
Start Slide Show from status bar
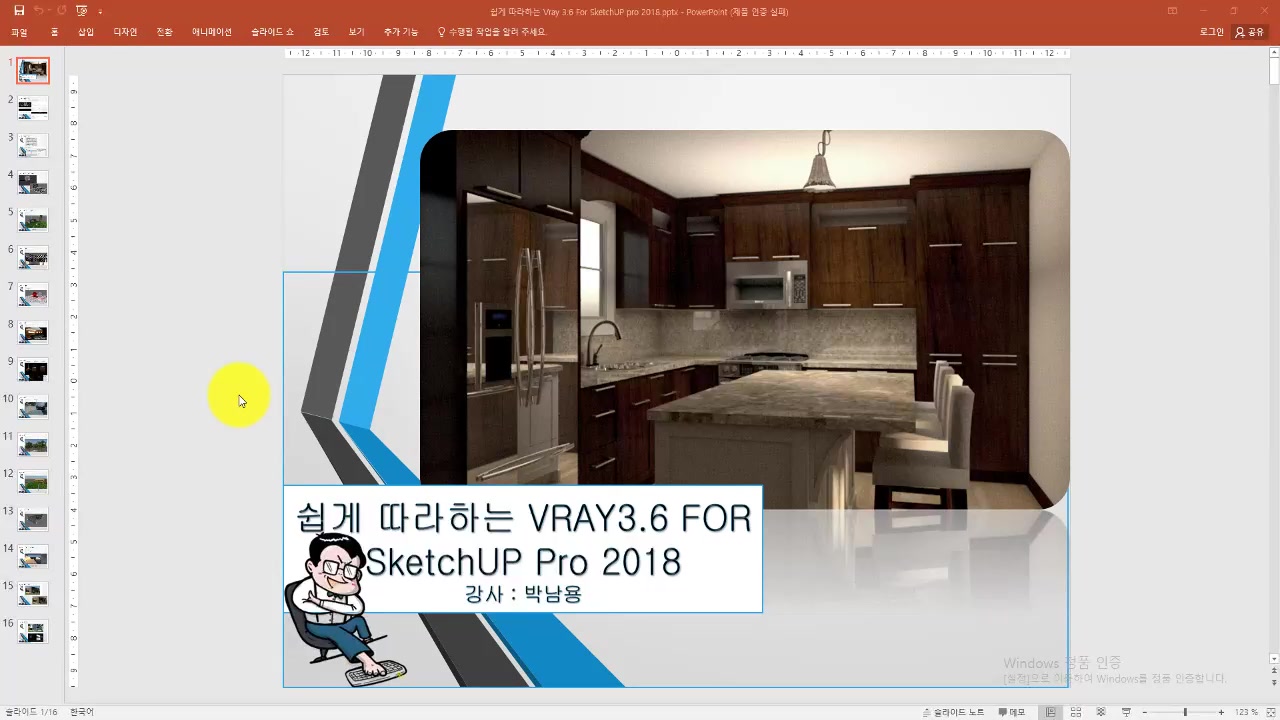click(x=1126, y=712)
